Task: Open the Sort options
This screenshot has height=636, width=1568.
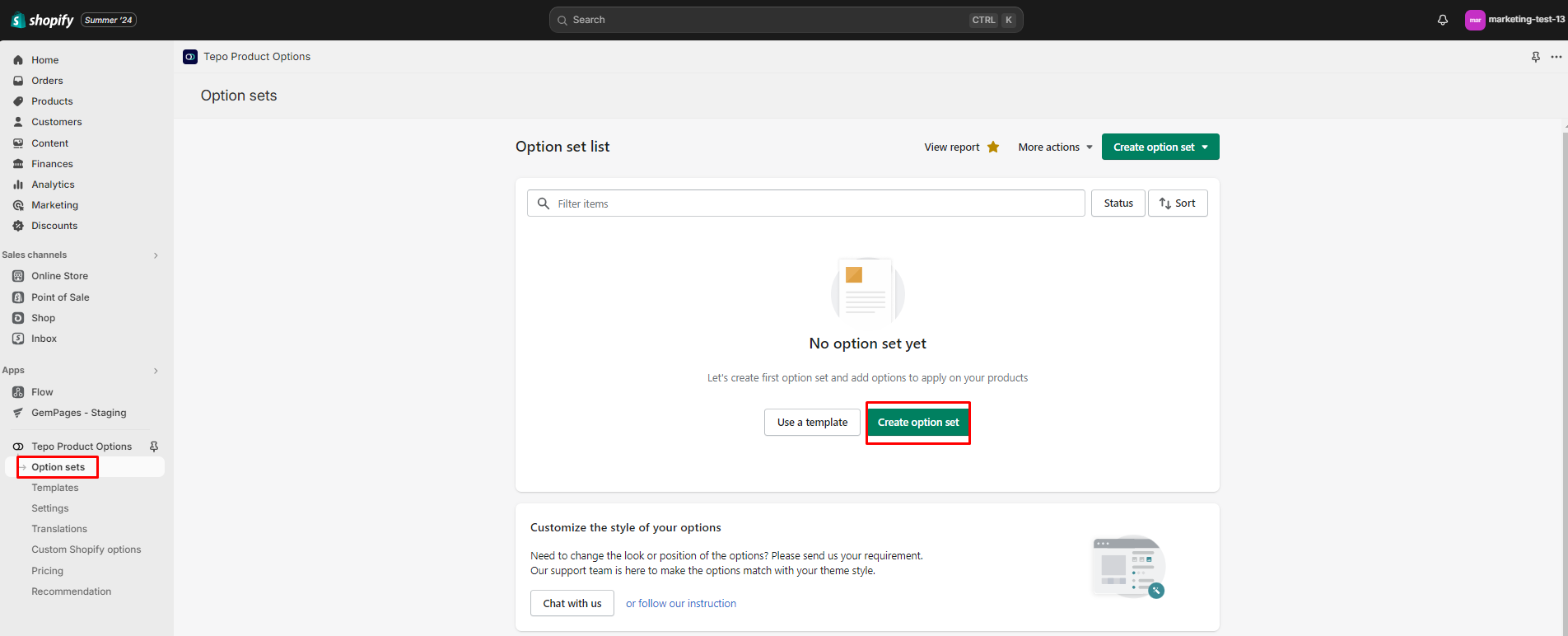Action: coord(1177,203)
